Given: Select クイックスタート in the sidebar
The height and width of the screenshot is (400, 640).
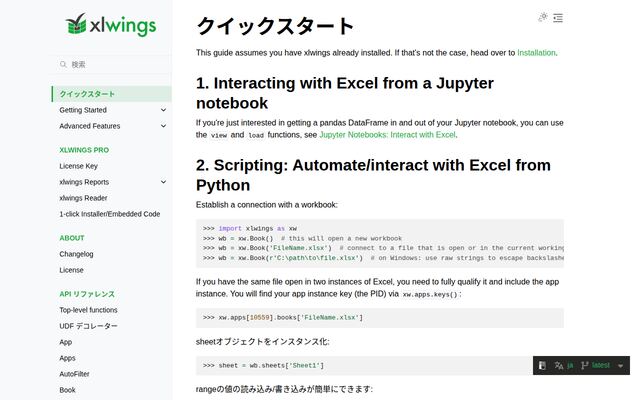Looking at the screenshot, I should [111, 94].
